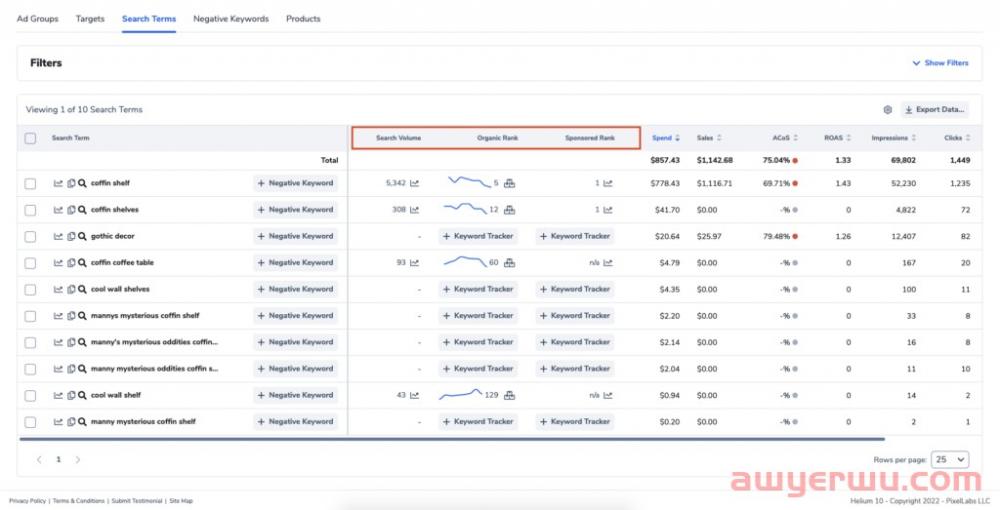Click Export Data button
This screenshot has width=1000, height=510.
point(934,110)
